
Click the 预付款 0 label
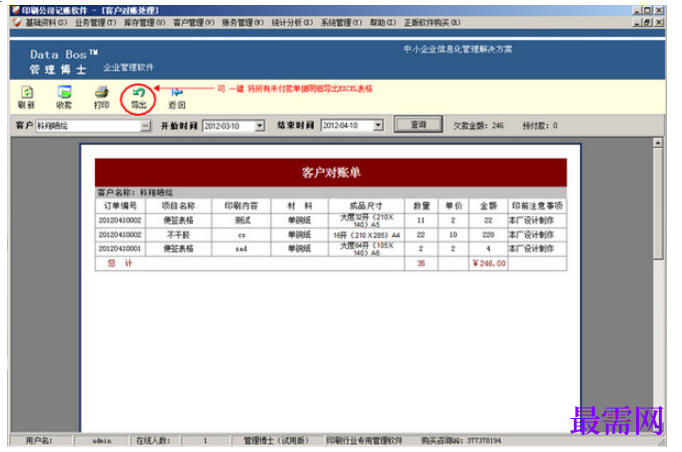(x=540, y=126)
